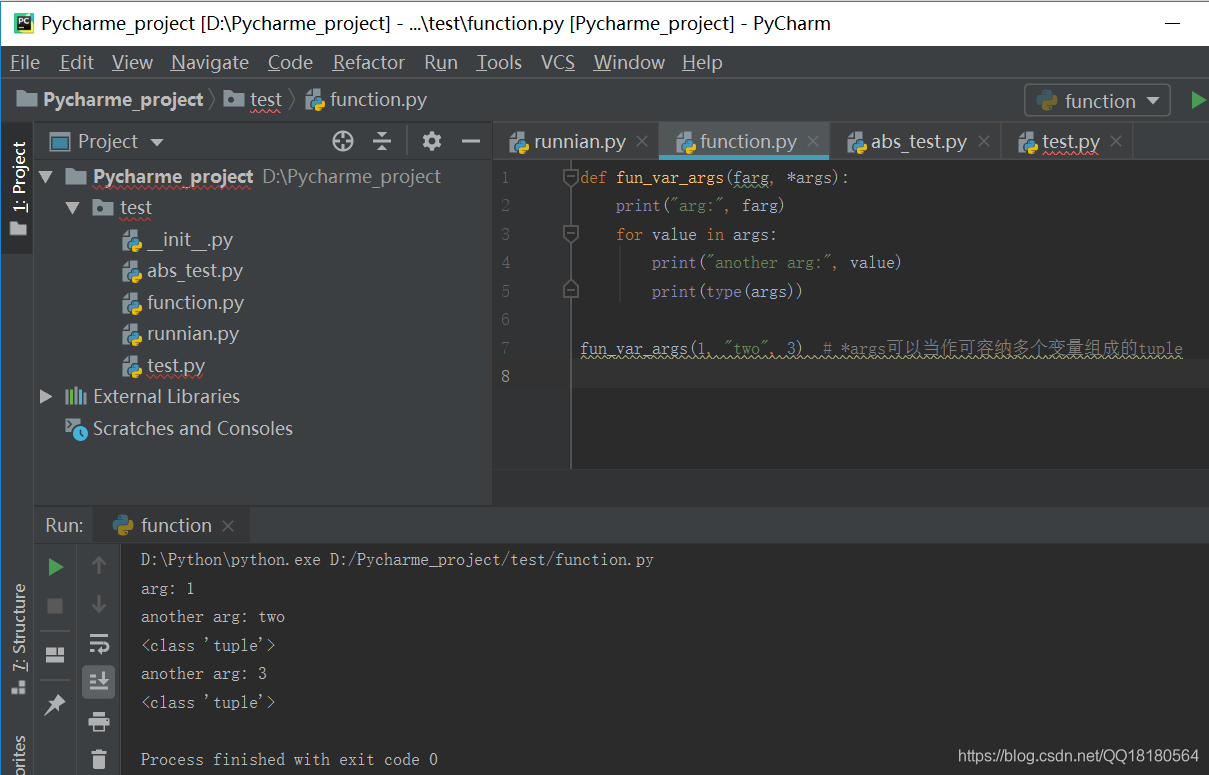Open Project panel settings gear

(431, 141)
